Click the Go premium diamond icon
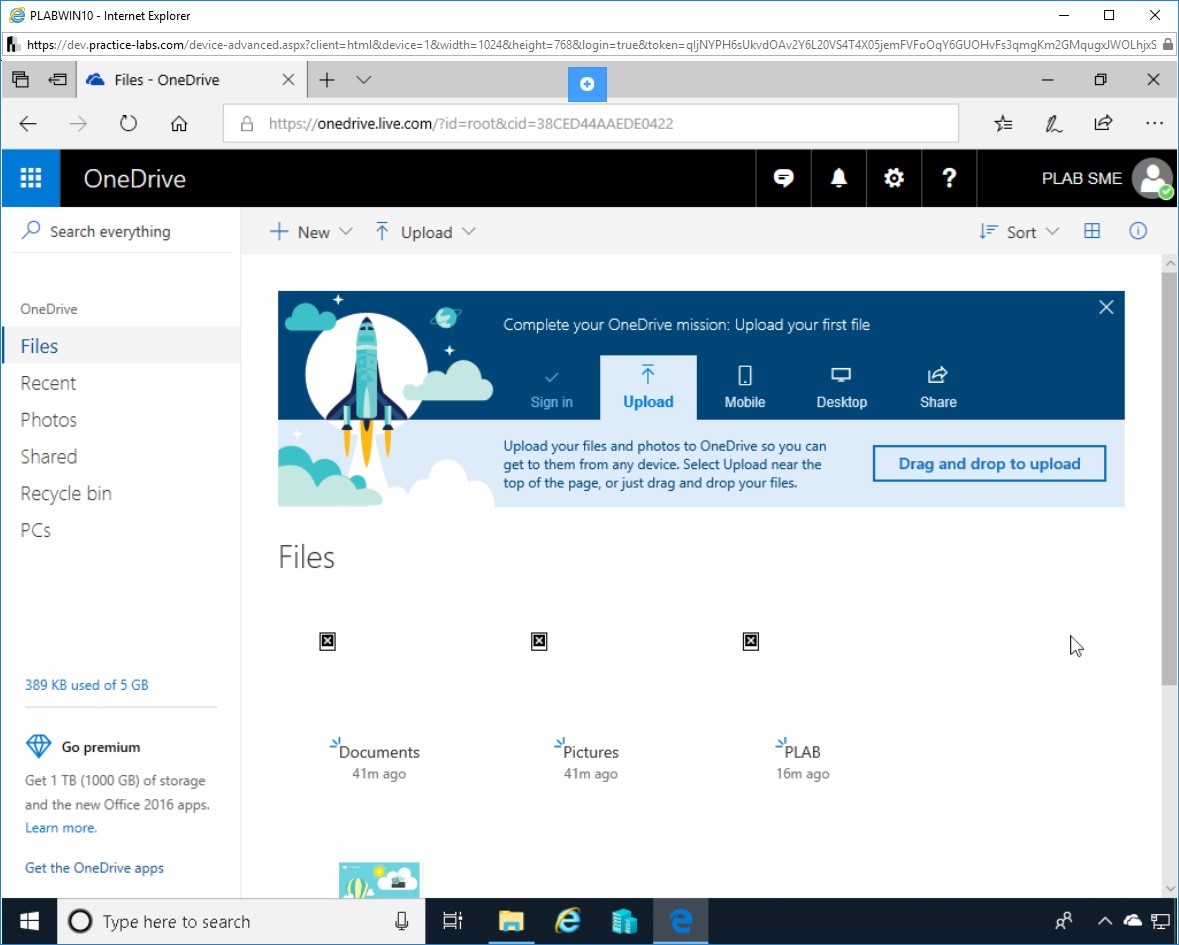Viewport: 1179px width, 945px height. pos(38,746)
